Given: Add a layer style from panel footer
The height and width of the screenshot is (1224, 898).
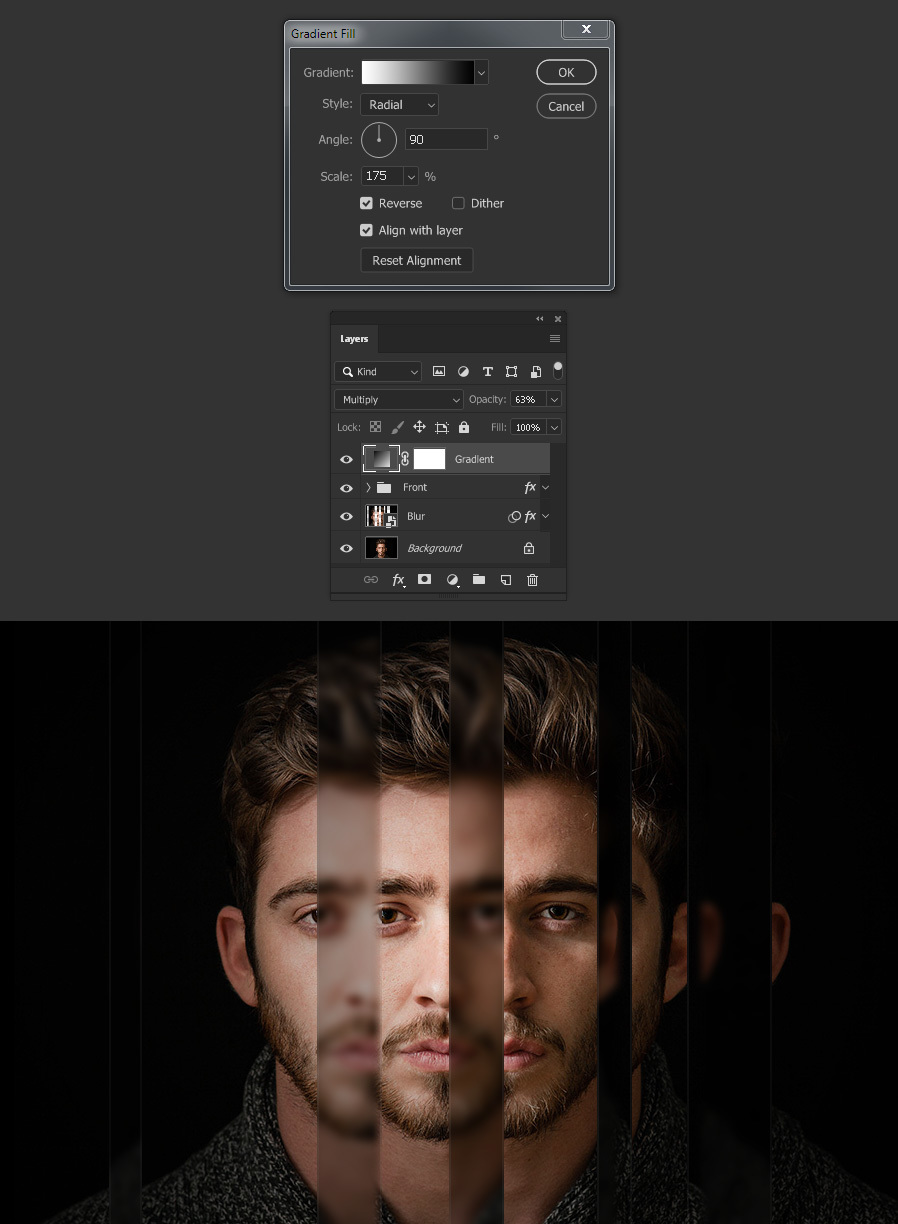Looking at the screenshot, I should (398, 580).
